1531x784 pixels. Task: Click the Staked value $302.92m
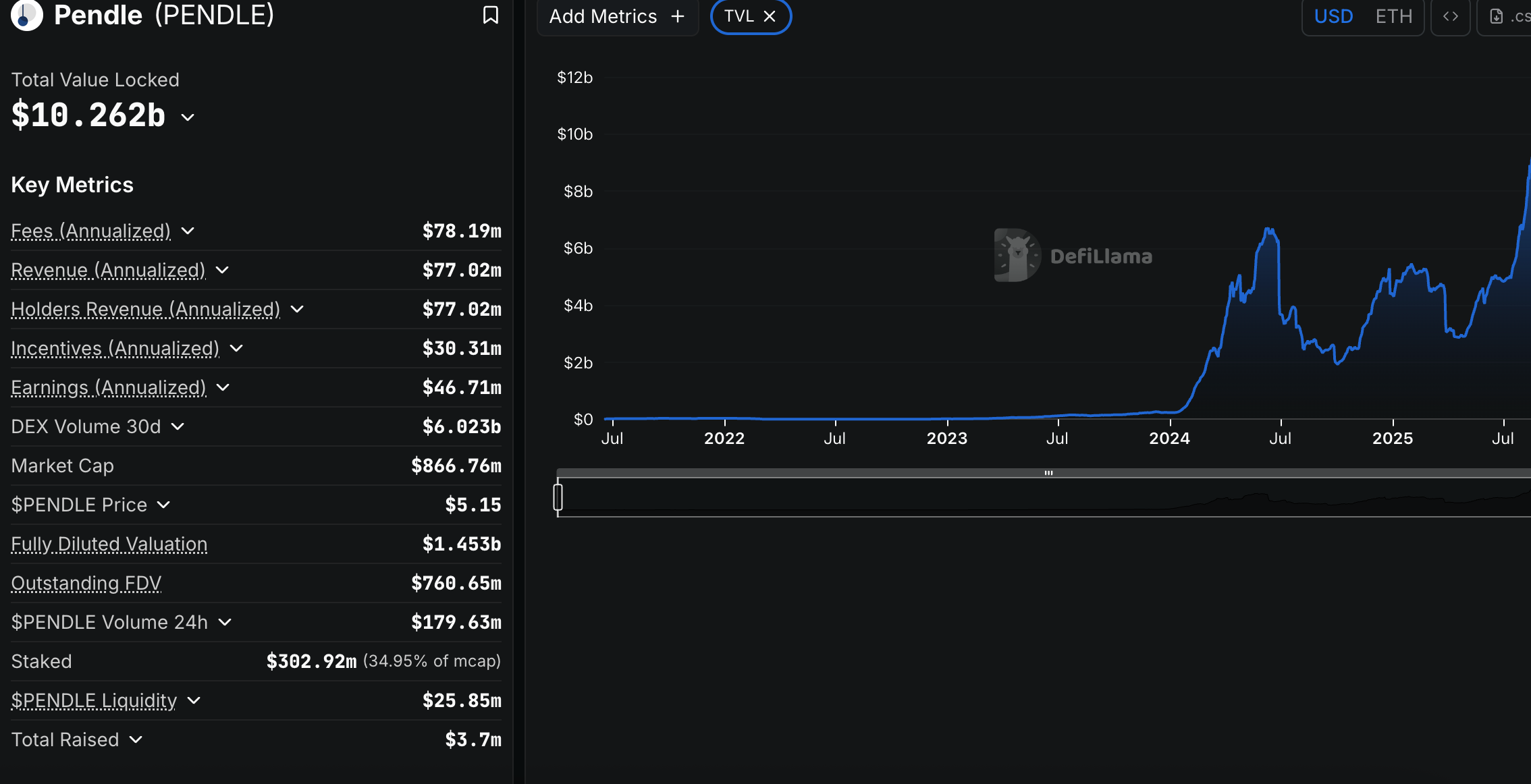click(311, 662)
